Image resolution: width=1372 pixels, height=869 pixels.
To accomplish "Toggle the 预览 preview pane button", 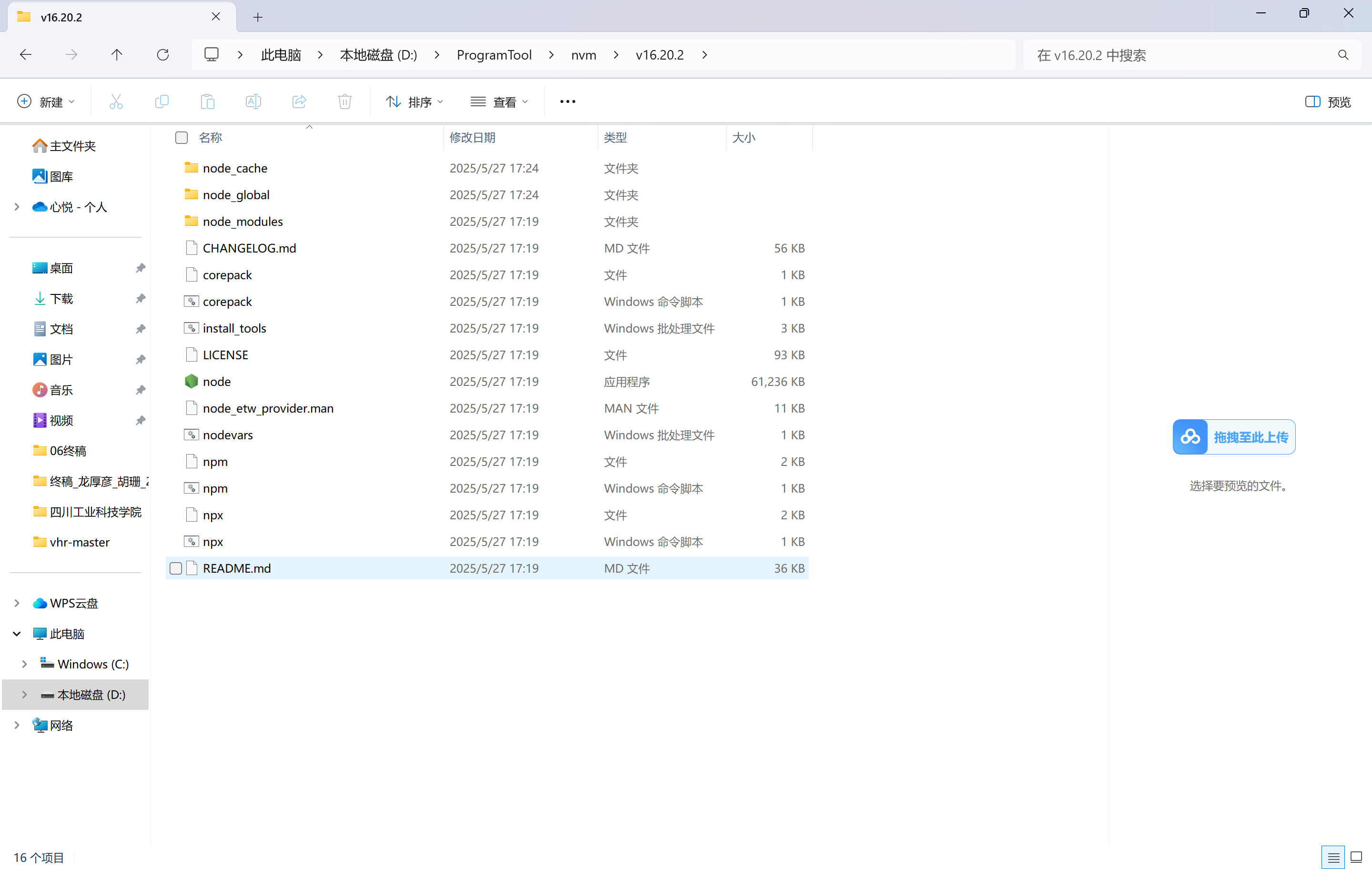I will pyautogui.click(x=1328, y=101).
